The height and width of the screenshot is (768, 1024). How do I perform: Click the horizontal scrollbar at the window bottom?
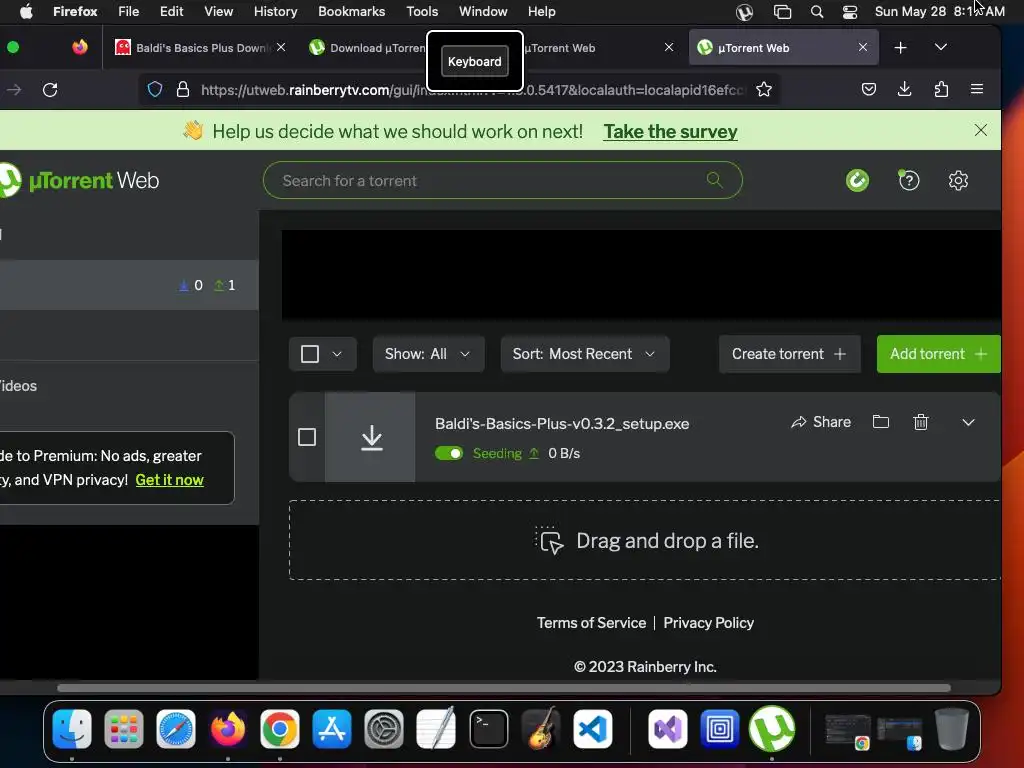[x=504, y=688]
